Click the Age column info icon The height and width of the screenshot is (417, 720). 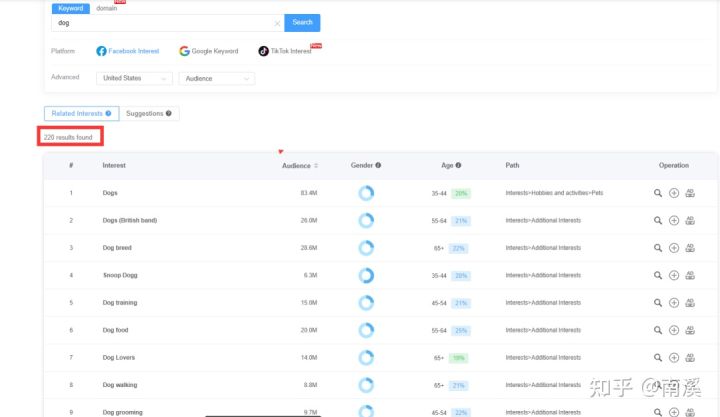coord(458,165)
